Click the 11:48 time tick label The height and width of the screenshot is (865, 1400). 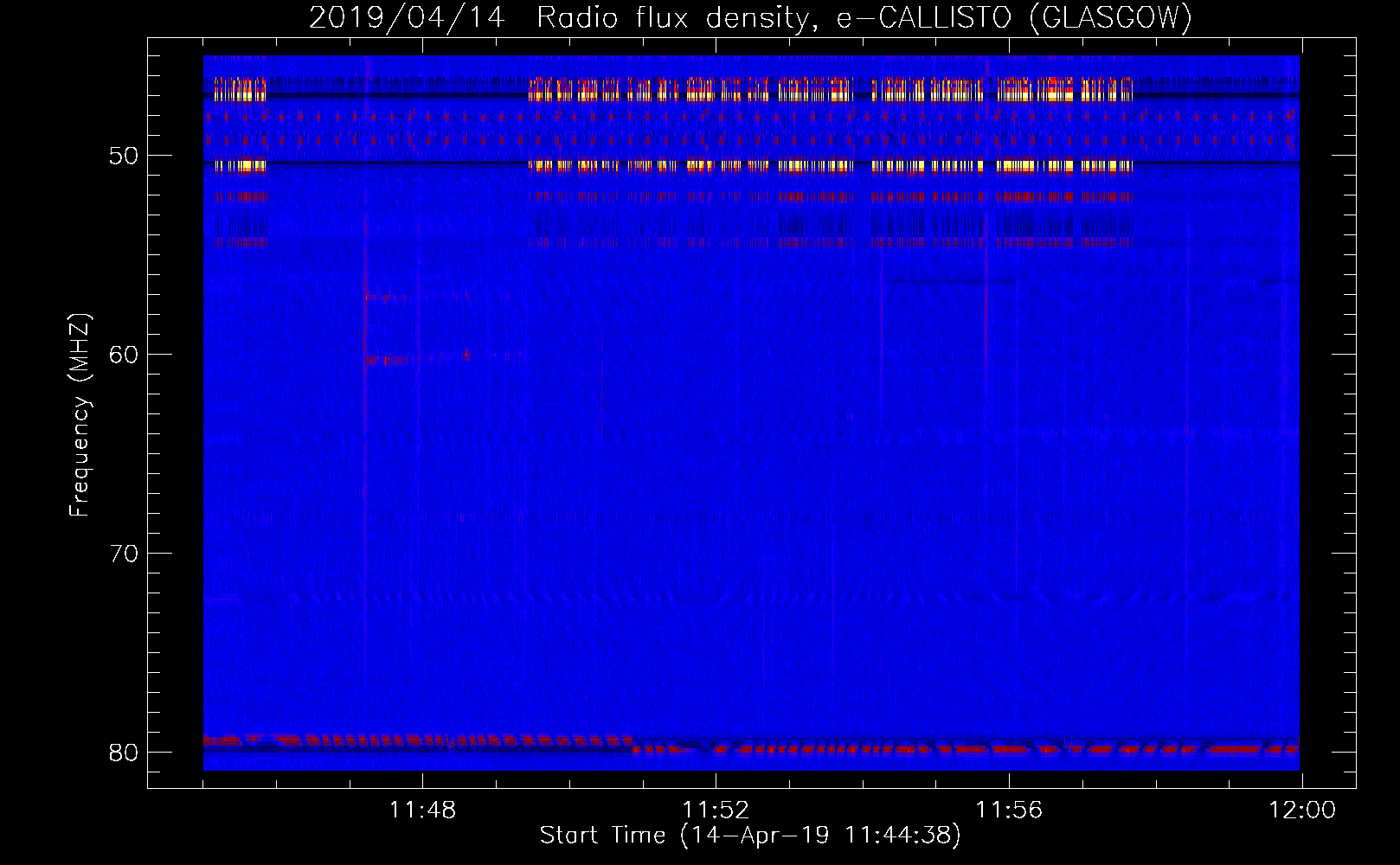[422, 811]
